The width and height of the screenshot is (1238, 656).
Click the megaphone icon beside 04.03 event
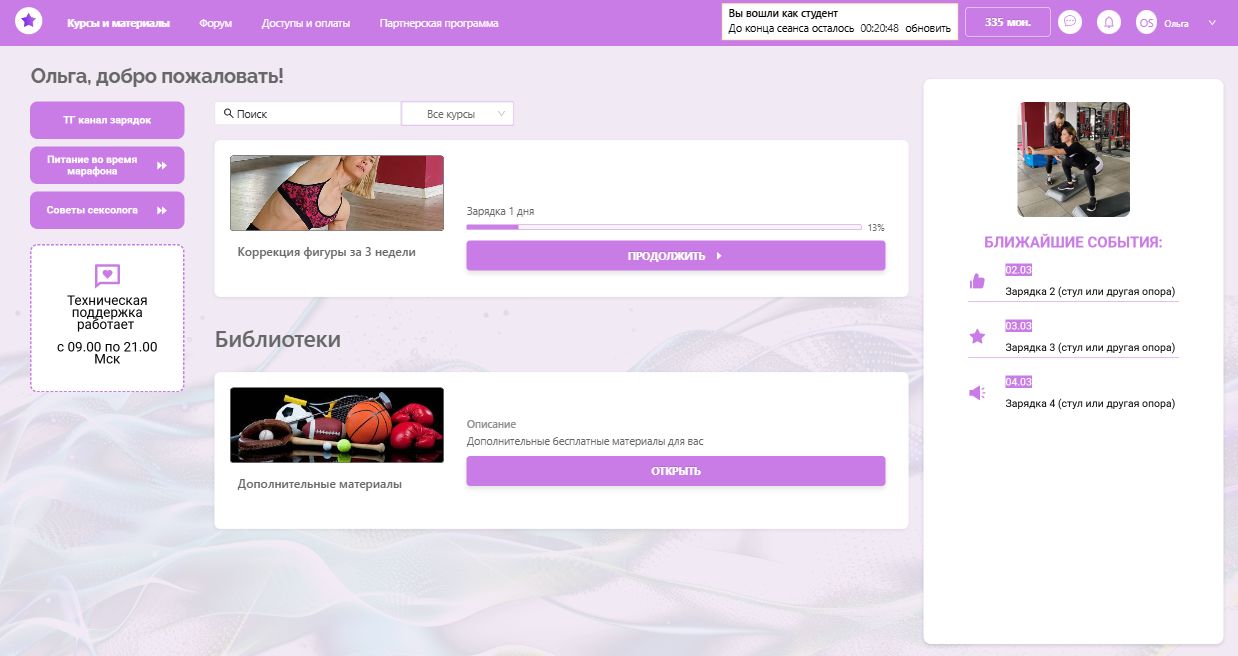pos(977,393)
